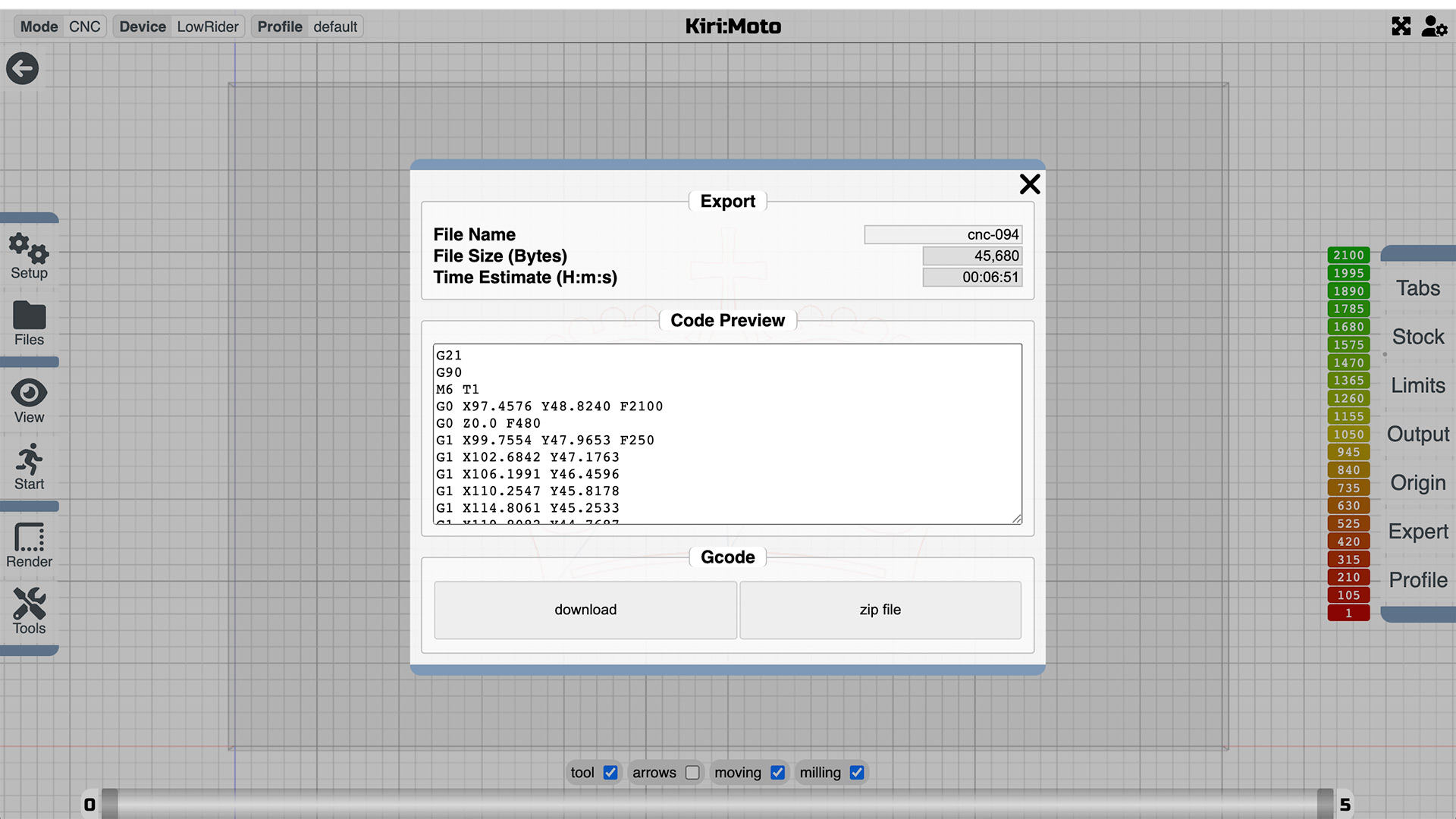Download the gcode file

(x=585, y=610)
